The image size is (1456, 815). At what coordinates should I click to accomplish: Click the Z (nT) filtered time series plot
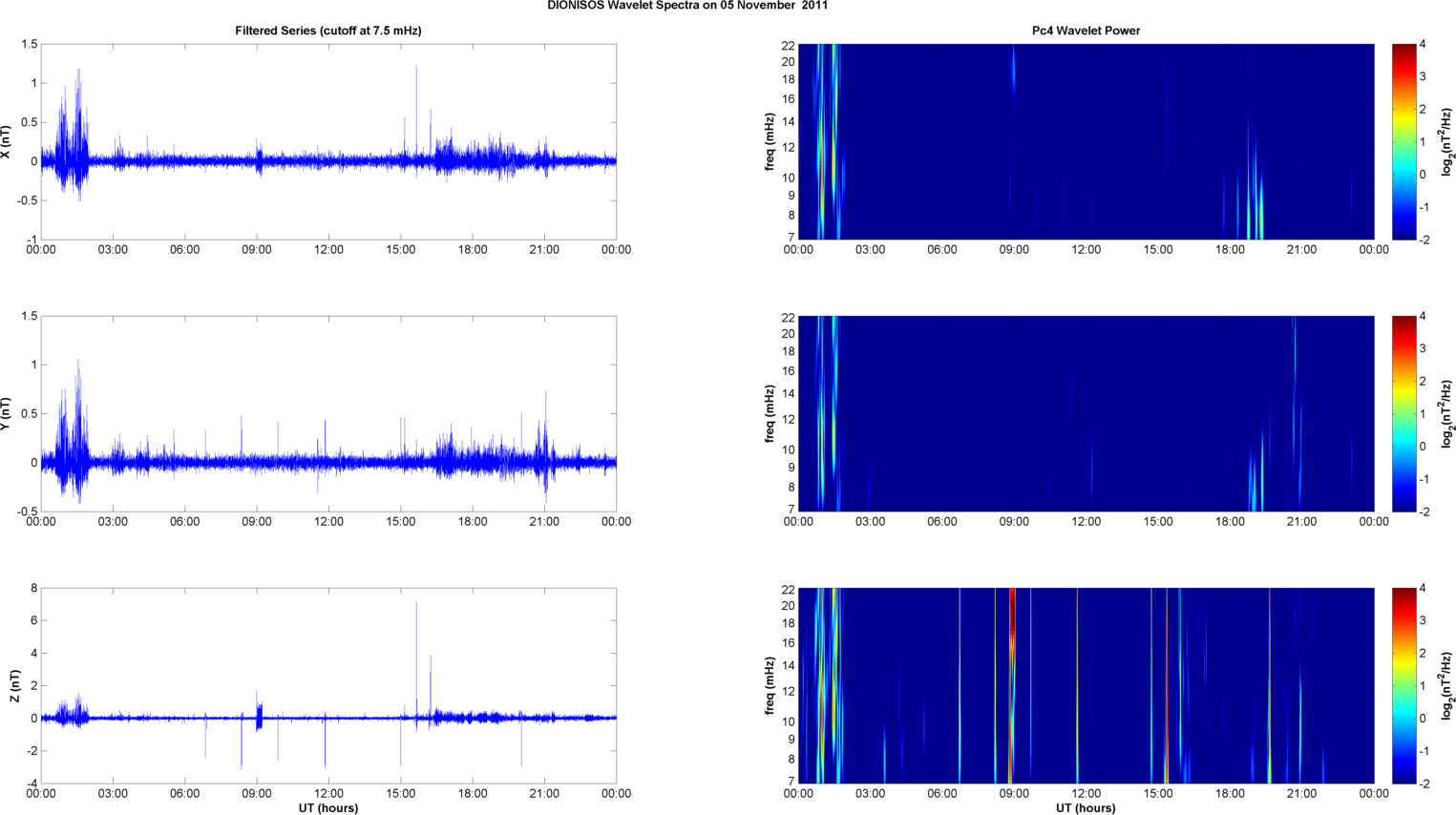(328, 685)
